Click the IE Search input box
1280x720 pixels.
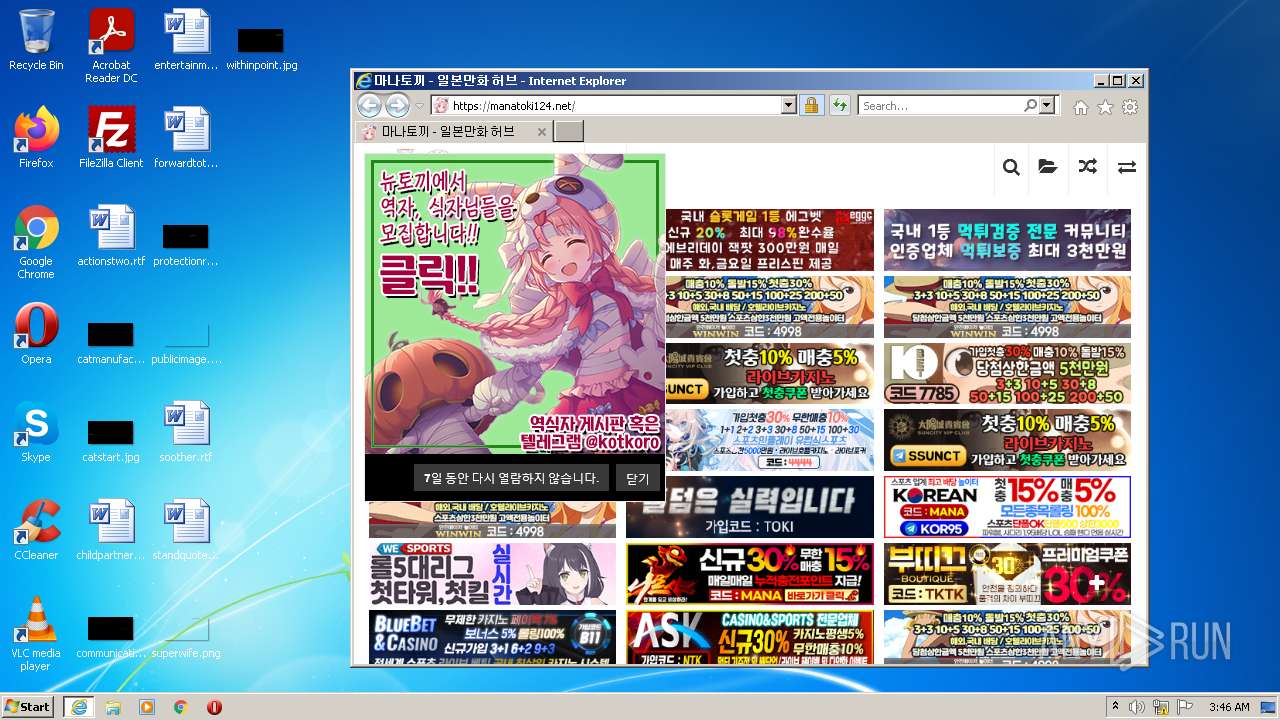pos(940,105)
